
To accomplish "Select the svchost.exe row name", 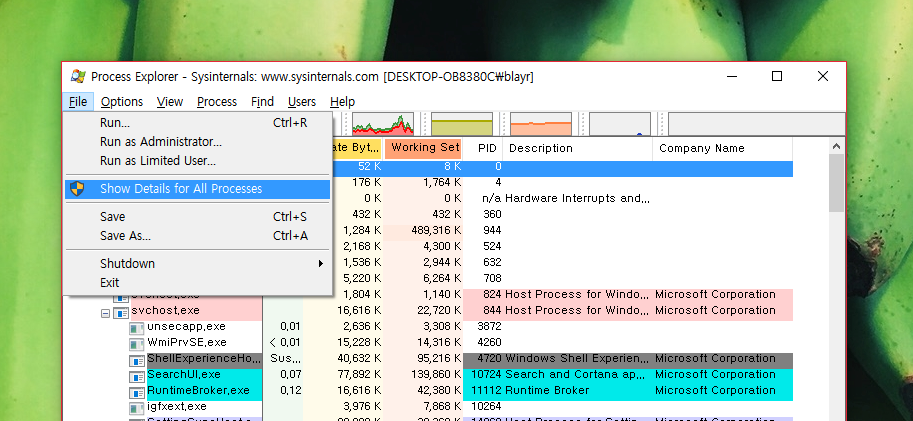I will tap(165, 310).
